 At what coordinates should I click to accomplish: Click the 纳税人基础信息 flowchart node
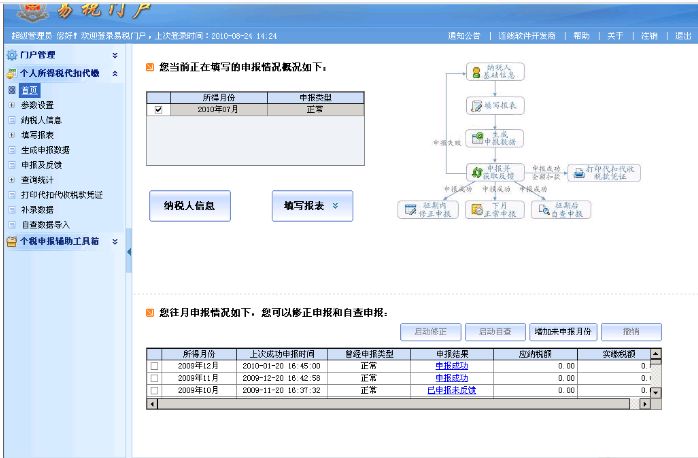coord(495,72)
